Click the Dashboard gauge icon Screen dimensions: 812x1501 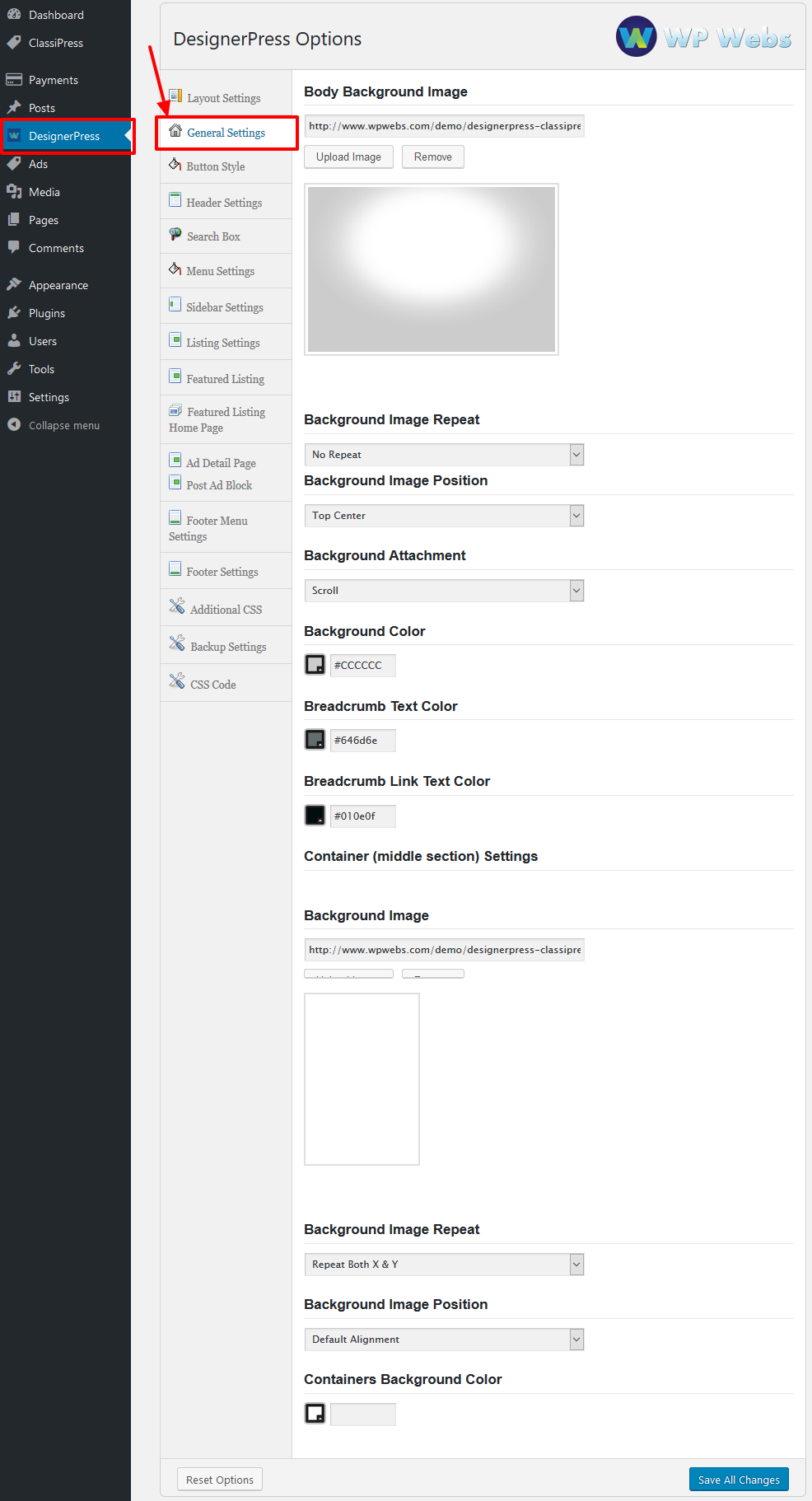(x=14, y=14)
